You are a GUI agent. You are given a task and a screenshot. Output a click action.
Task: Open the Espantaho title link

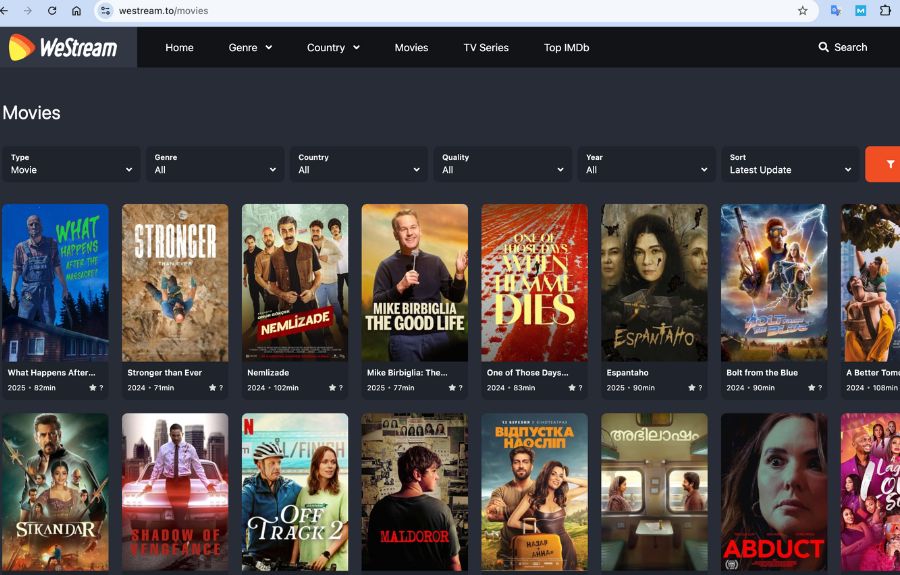(627, 372)
